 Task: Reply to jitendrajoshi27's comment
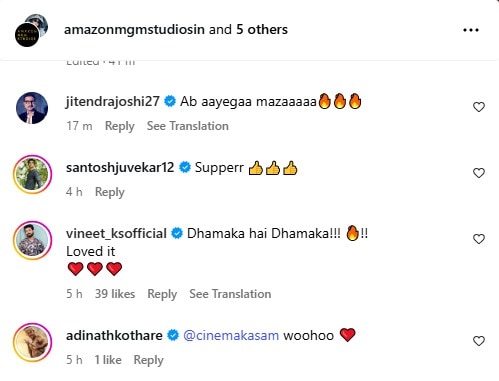point(120,126)
